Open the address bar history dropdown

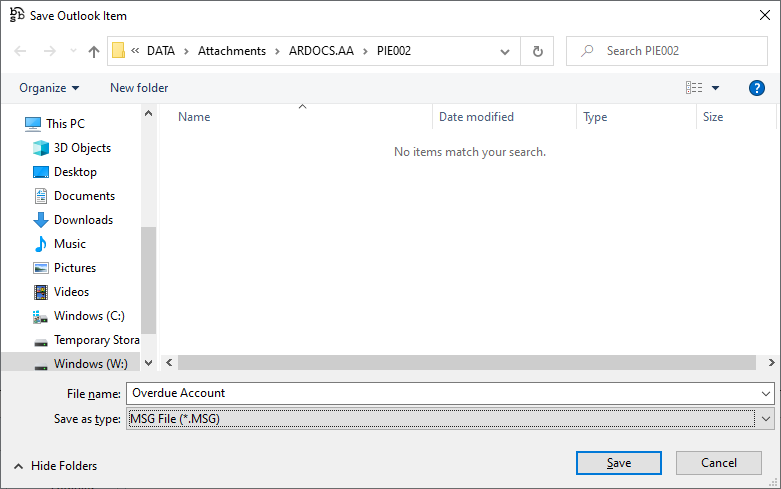click(507, 51)
